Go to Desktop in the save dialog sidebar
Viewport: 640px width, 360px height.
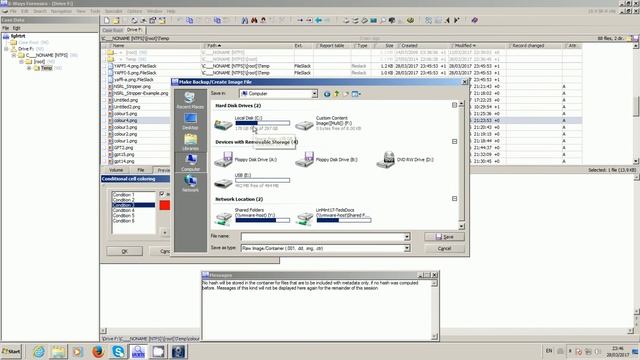tap(190, 121)
